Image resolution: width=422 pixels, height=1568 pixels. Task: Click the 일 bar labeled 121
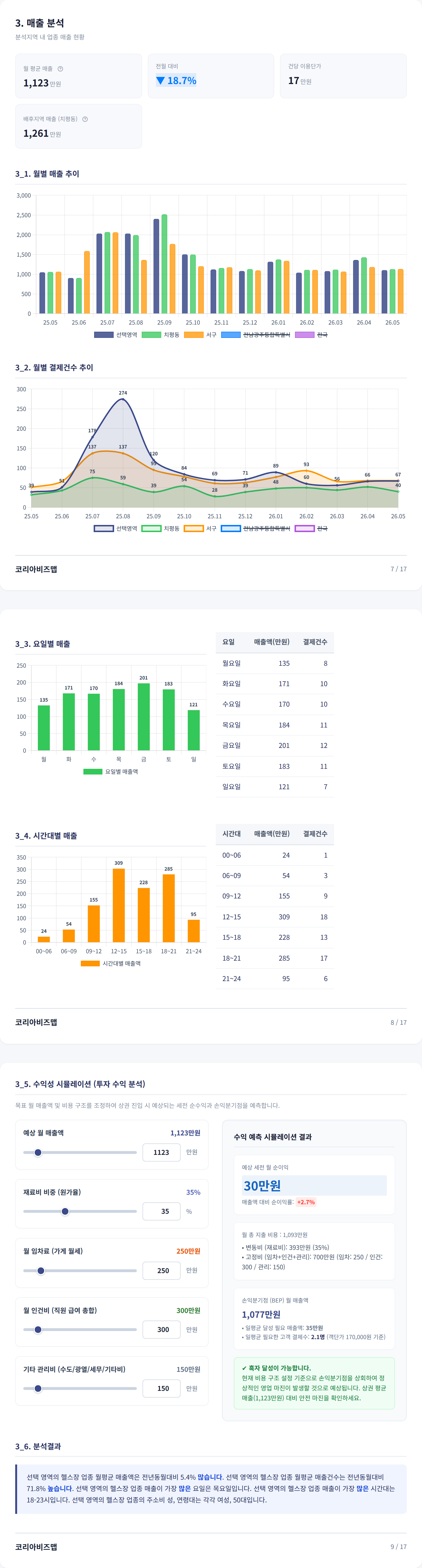pyautogui.click(x=194, y=730)
